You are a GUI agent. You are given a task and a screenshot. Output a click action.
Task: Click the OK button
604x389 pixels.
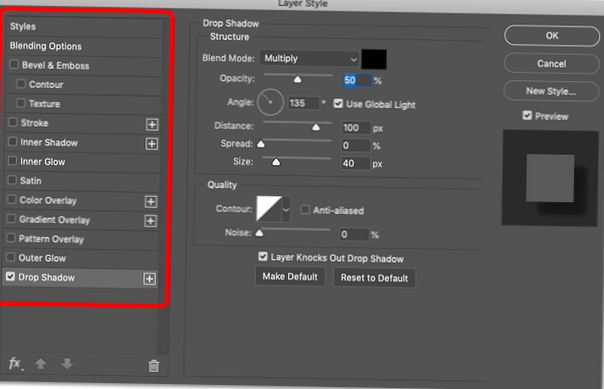tap(552, 36)
